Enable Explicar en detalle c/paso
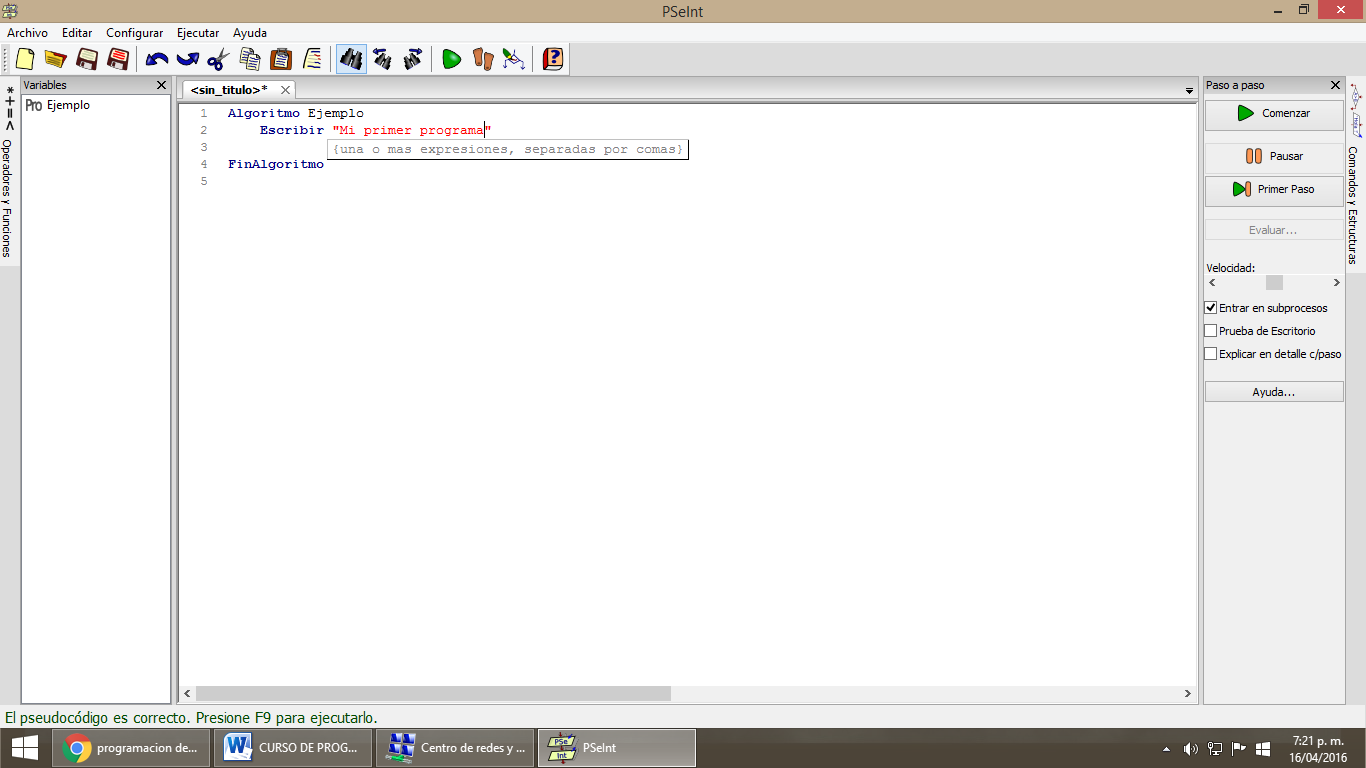Image resolution: width=1366 pixels, height=768 pixels. [1210, 353]
